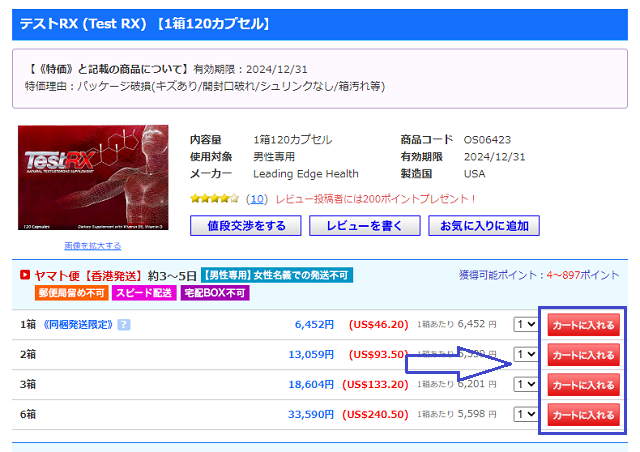This screenshot has height=452, width=640.
Task: Click the maker name Leading Edge Health
Action: tap(306, 174)
